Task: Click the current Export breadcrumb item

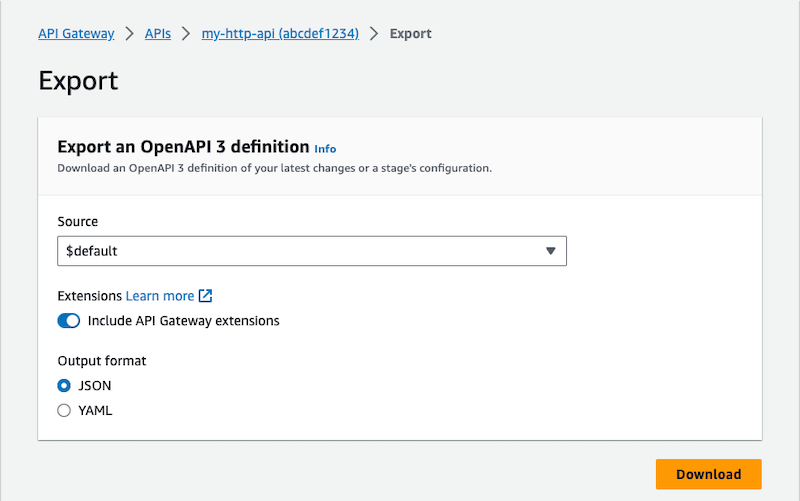Action: (410, 34)
